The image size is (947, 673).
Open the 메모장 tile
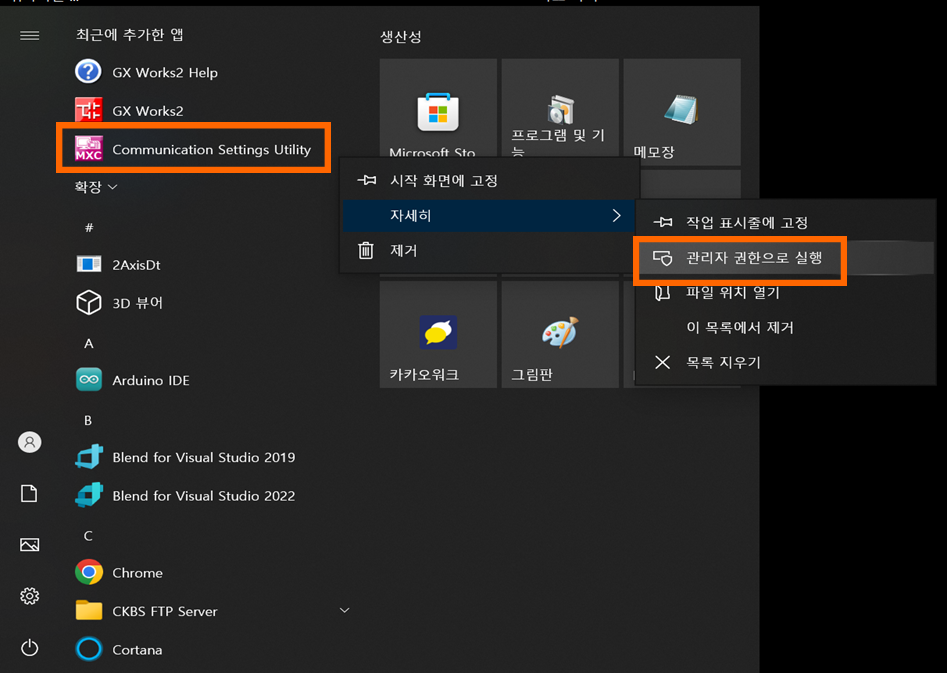(x=682, y=112)
